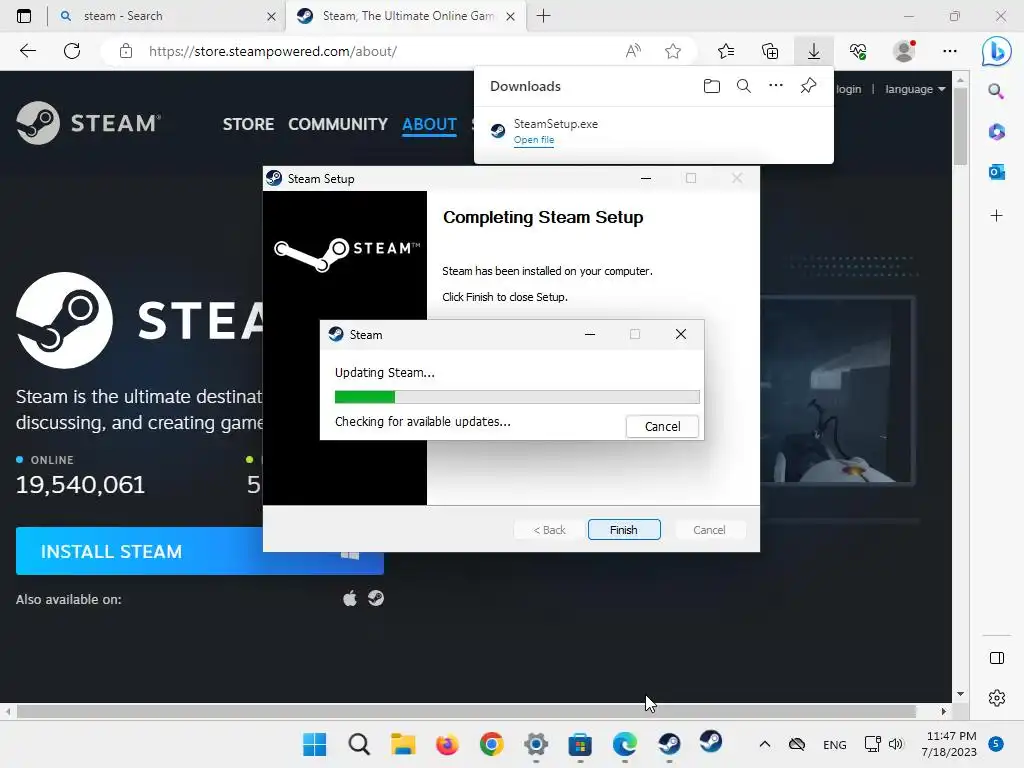Open sidebar settings gear

tap(997, 698)
